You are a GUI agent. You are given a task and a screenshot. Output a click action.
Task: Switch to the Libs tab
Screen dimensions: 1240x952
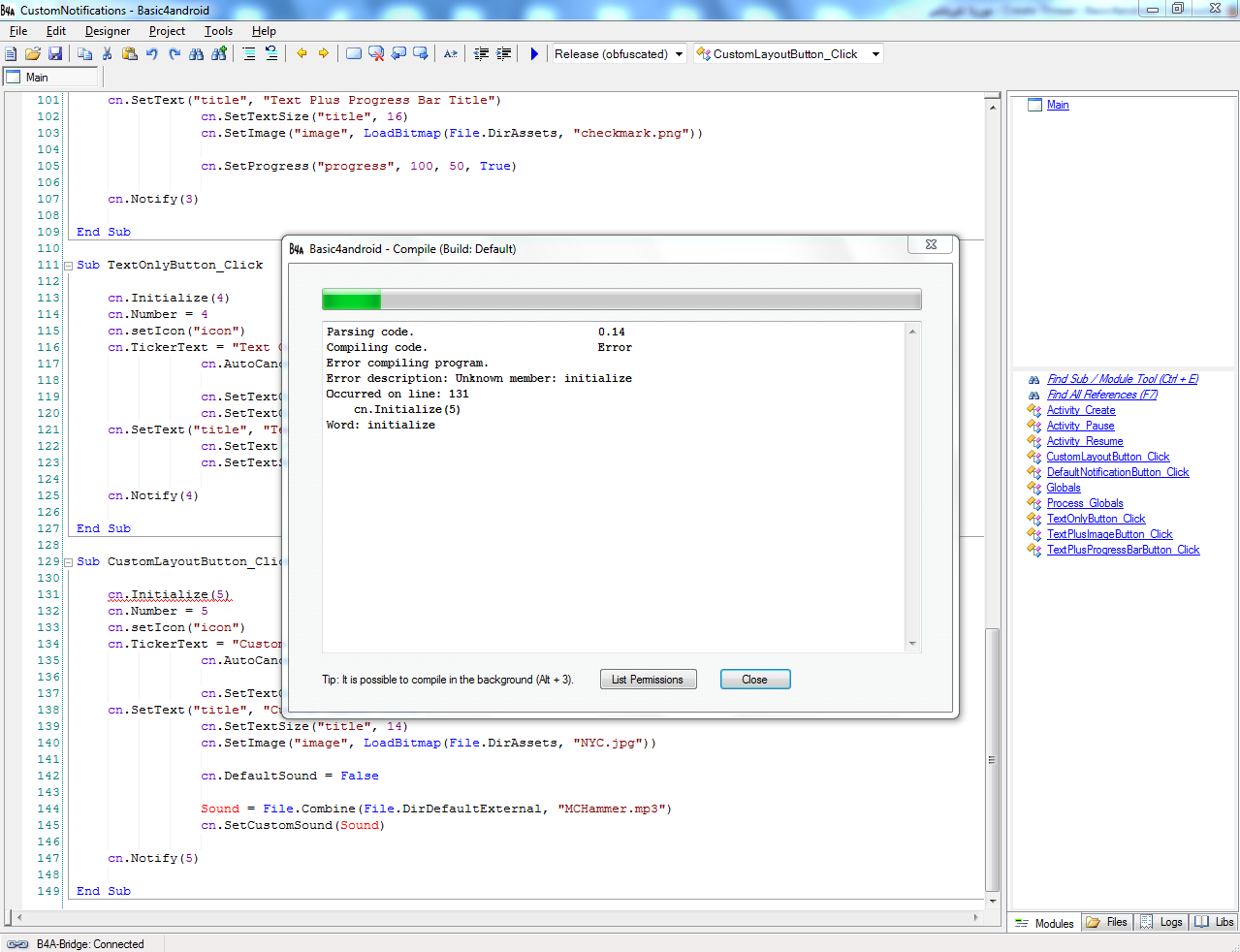(1215, 922)
